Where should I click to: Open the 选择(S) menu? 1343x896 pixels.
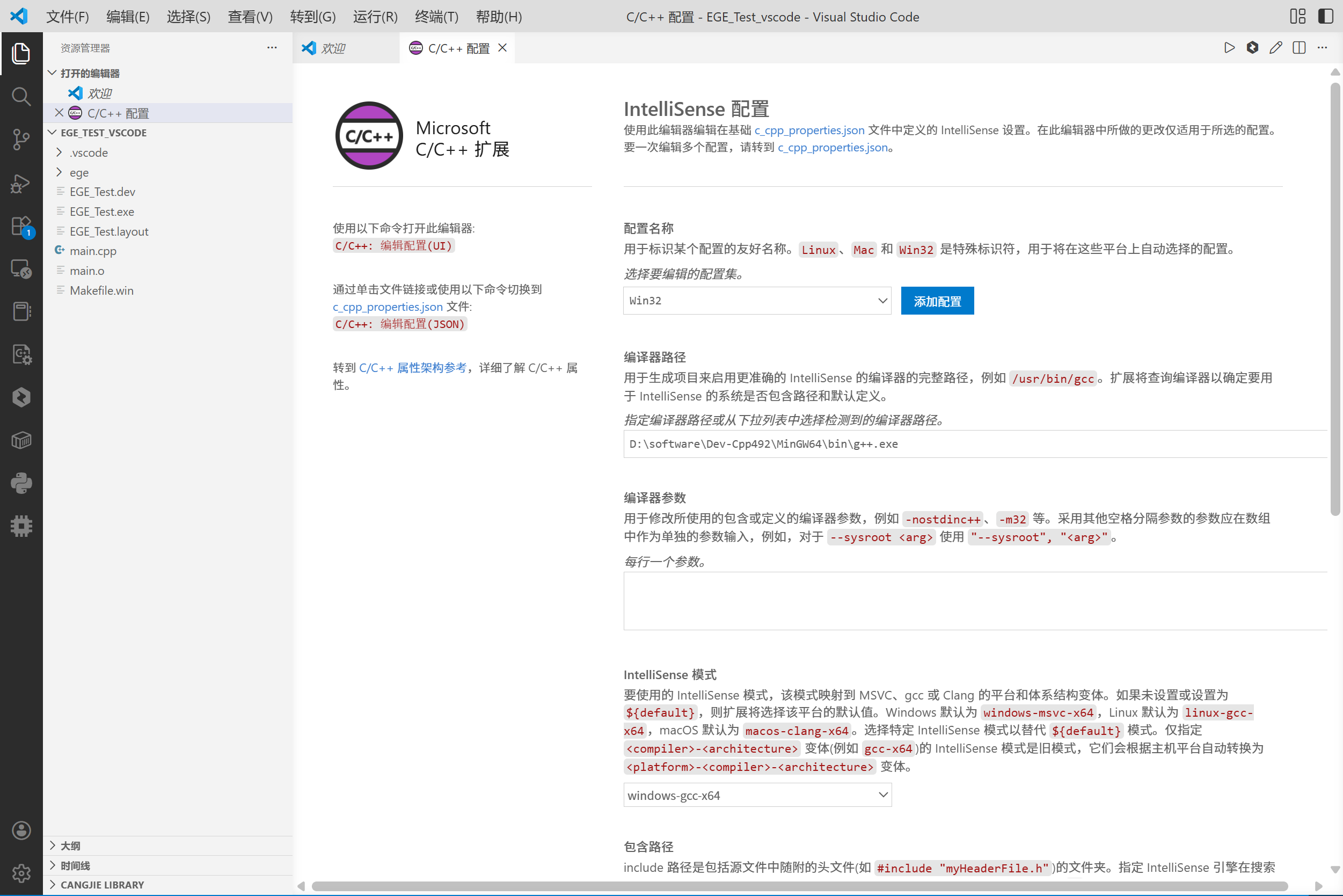pyautogui.click(x=188, y=17)
